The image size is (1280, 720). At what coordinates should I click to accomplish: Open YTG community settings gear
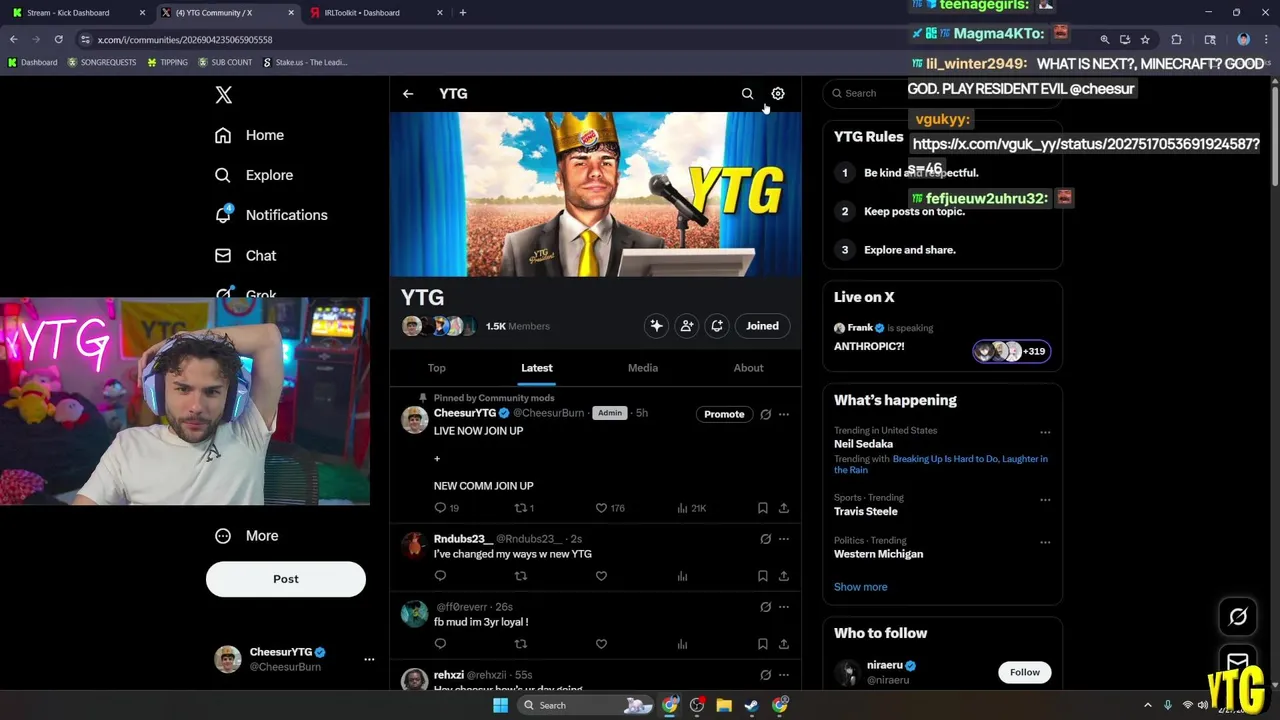point(778,94)
